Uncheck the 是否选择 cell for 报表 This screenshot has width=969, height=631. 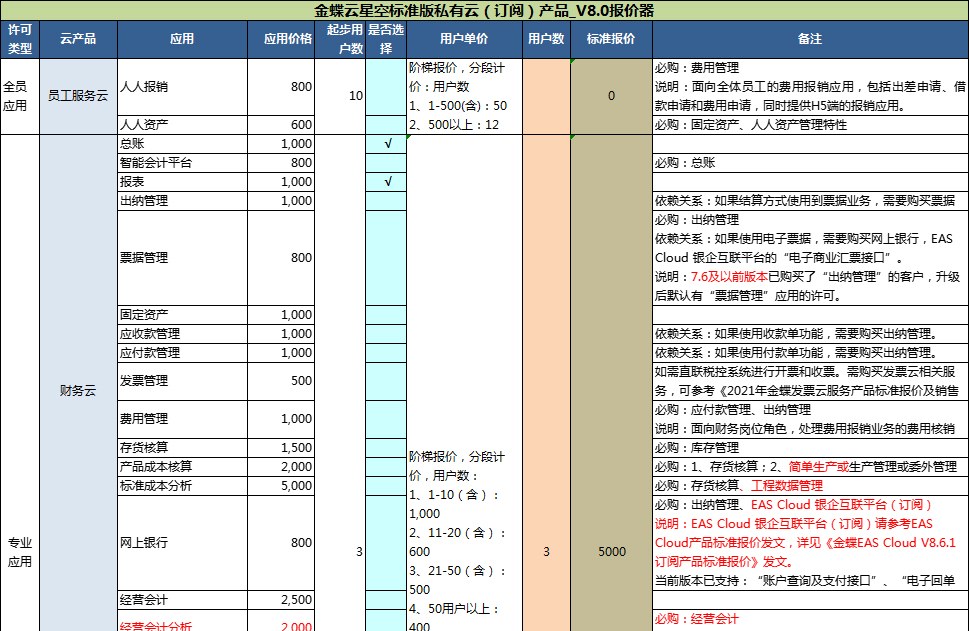point(386,182)
